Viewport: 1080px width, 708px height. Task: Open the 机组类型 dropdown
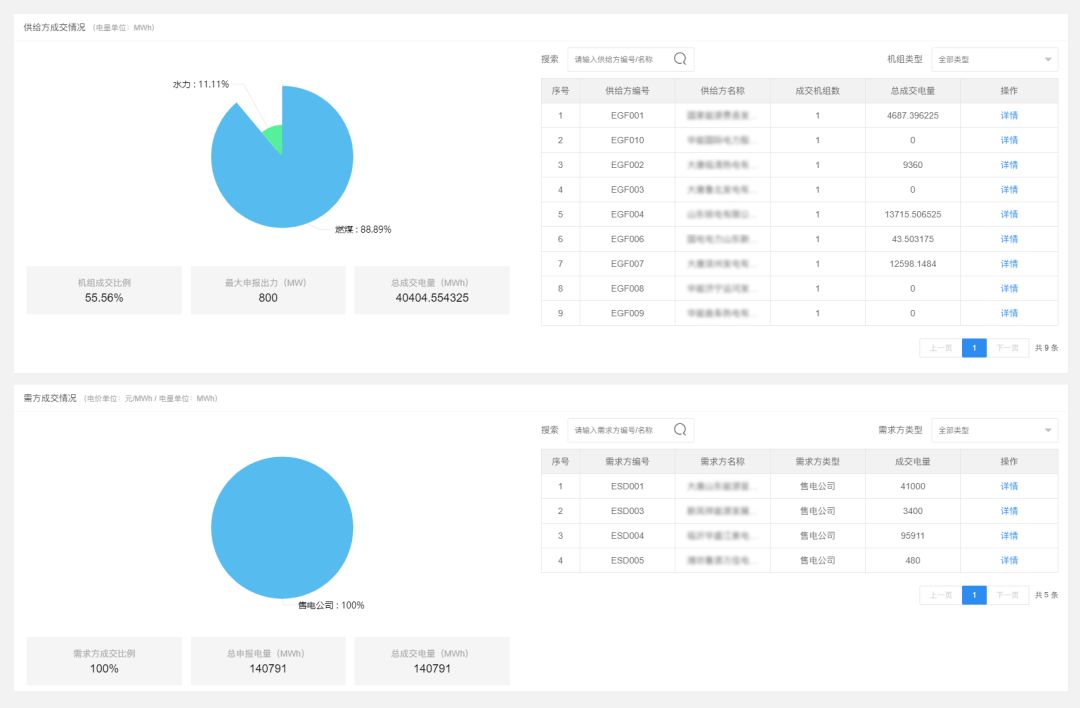point(994,60)
